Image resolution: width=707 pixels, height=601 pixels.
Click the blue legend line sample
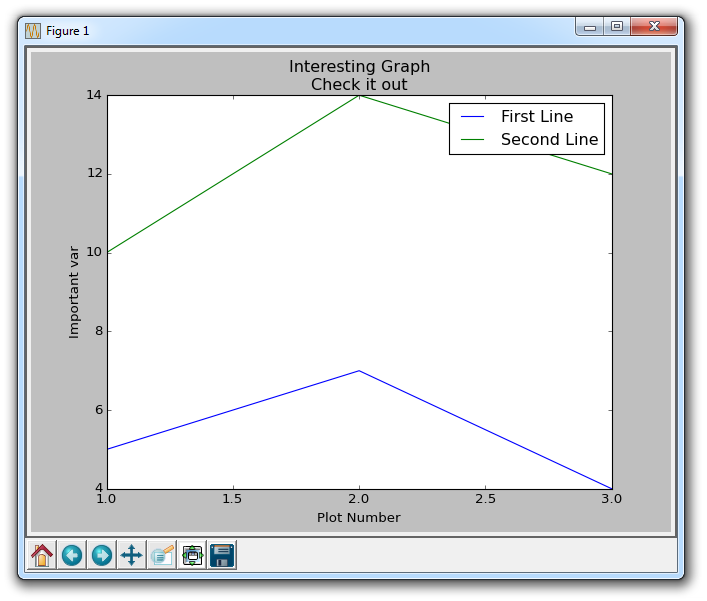[472, 117]
